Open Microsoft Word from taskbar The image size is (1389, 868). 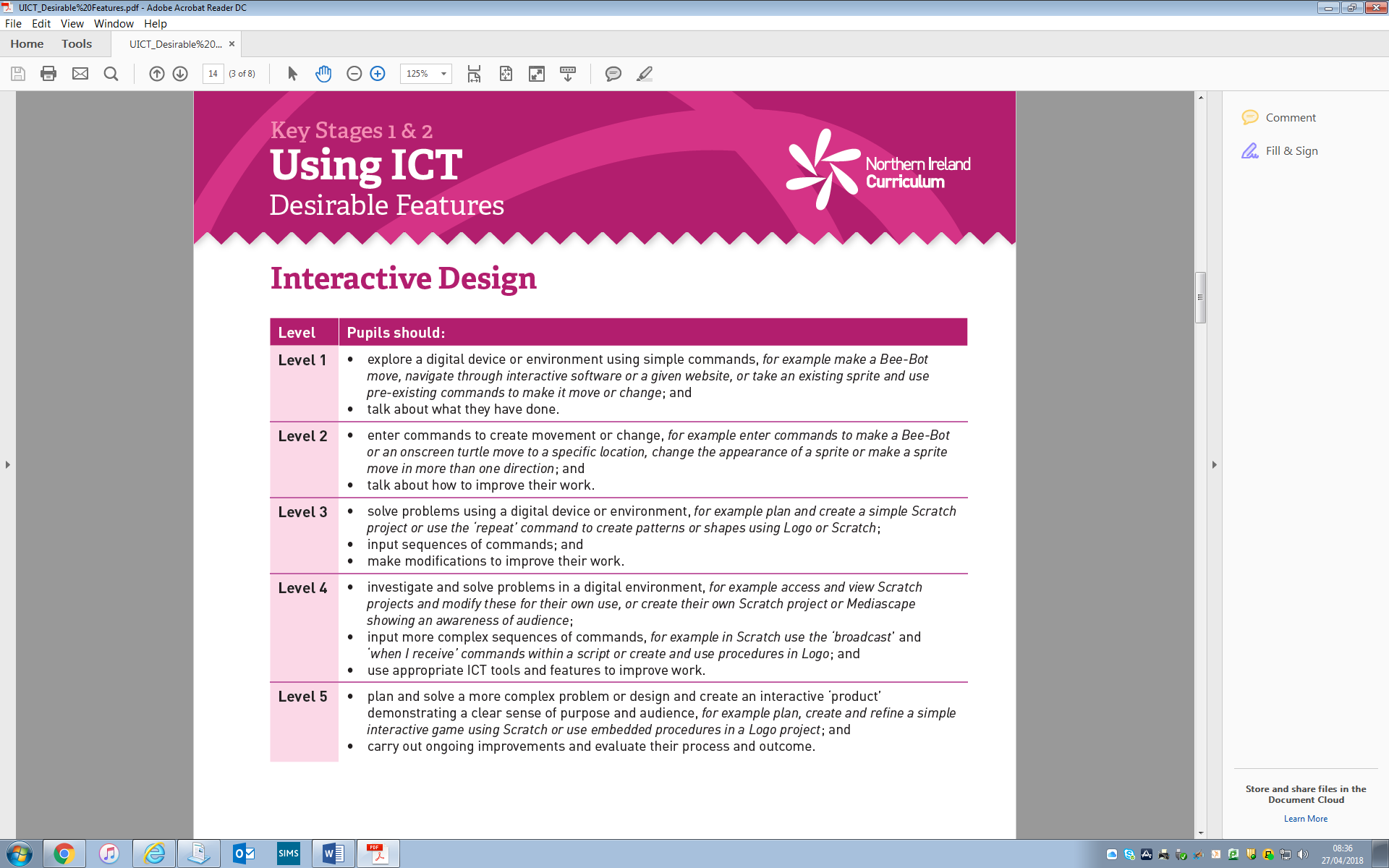334,854
